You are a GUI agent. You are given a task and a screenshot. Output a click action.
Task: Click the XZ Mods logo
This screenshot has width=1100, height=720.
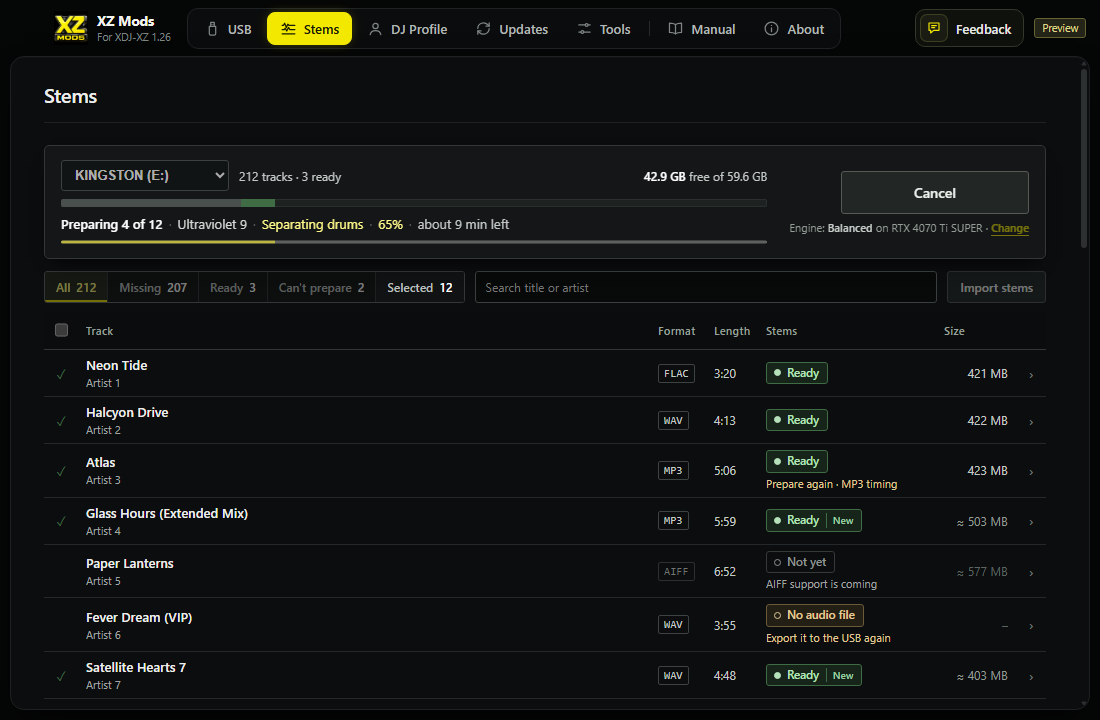click(x=71, y=28)
